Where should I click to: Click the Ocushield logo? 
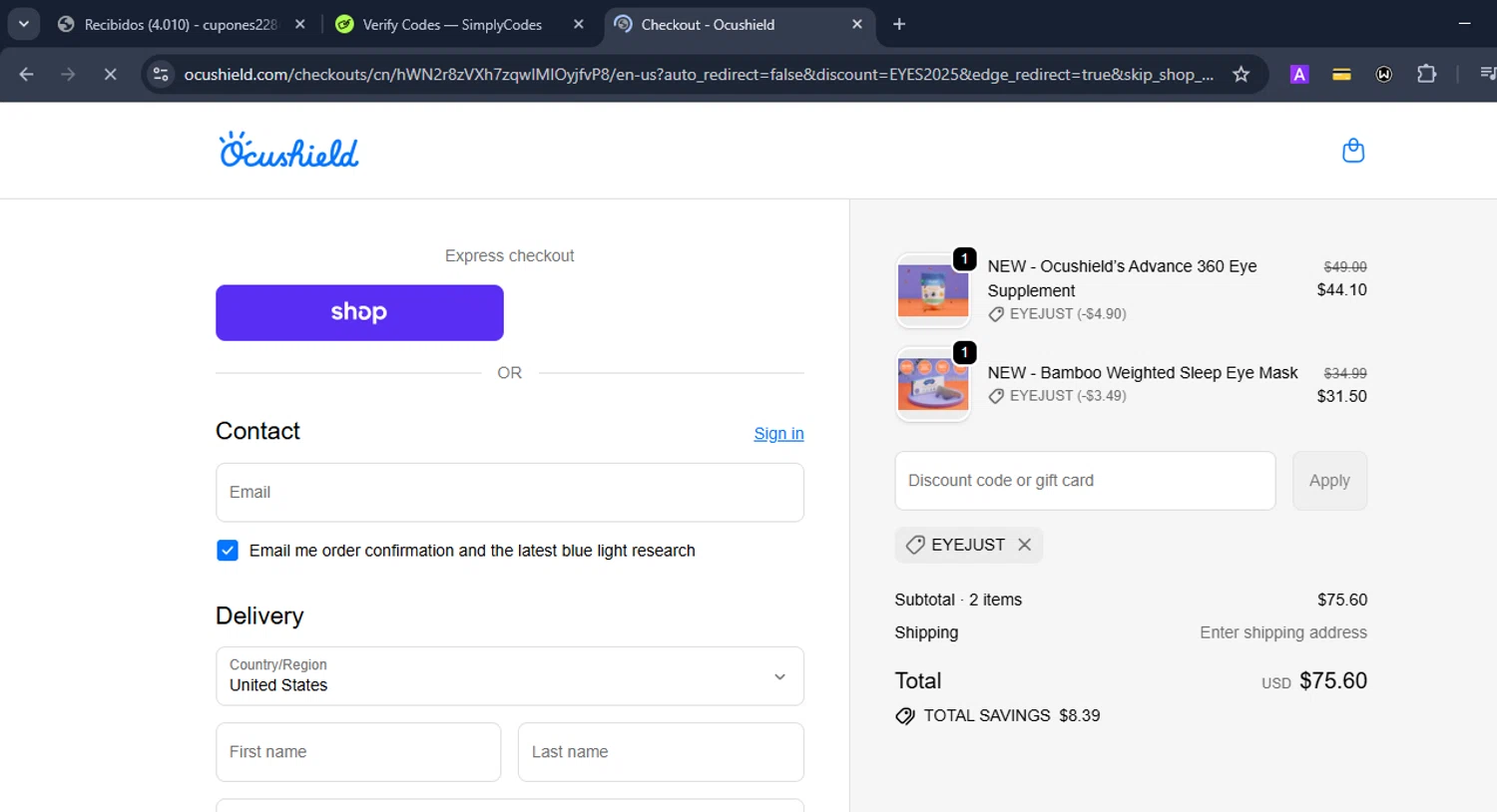tap(288, 150)
